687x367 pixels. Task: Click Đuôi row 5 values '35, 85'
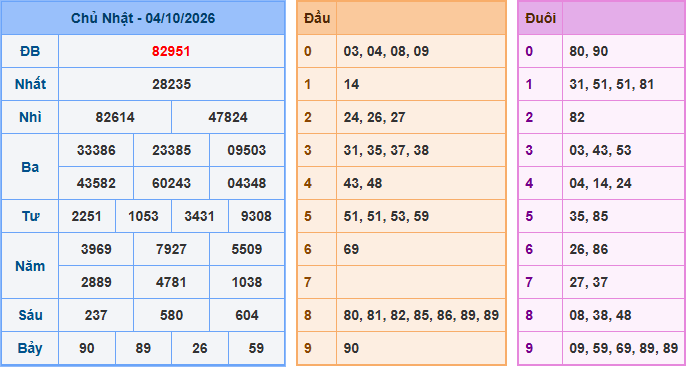(x=589, y=216)
